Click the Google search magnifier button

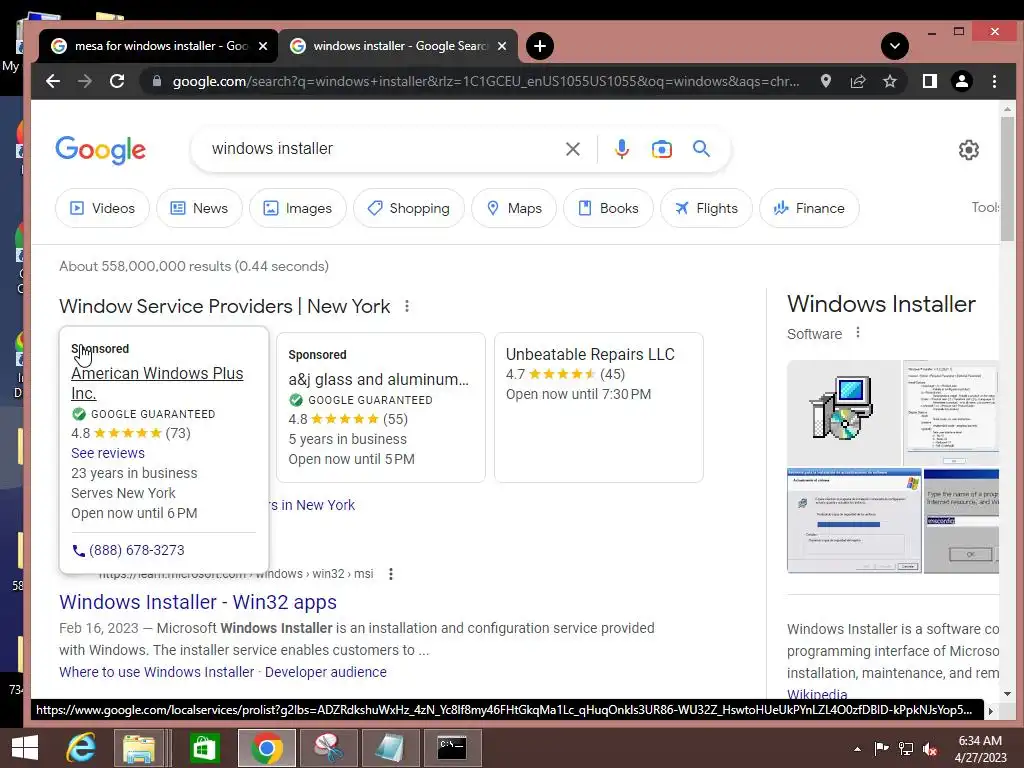(x=701, y=149)
